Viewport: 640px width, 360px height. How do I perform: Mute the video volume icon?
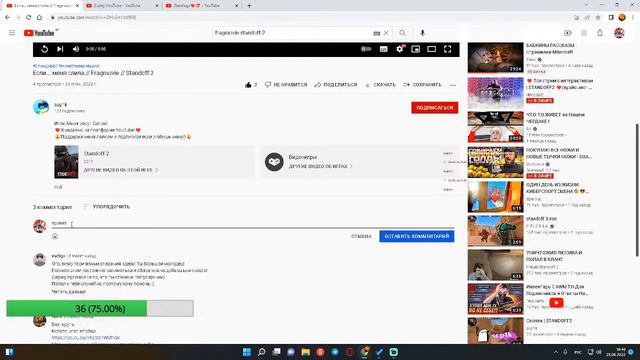click(76, 49)
